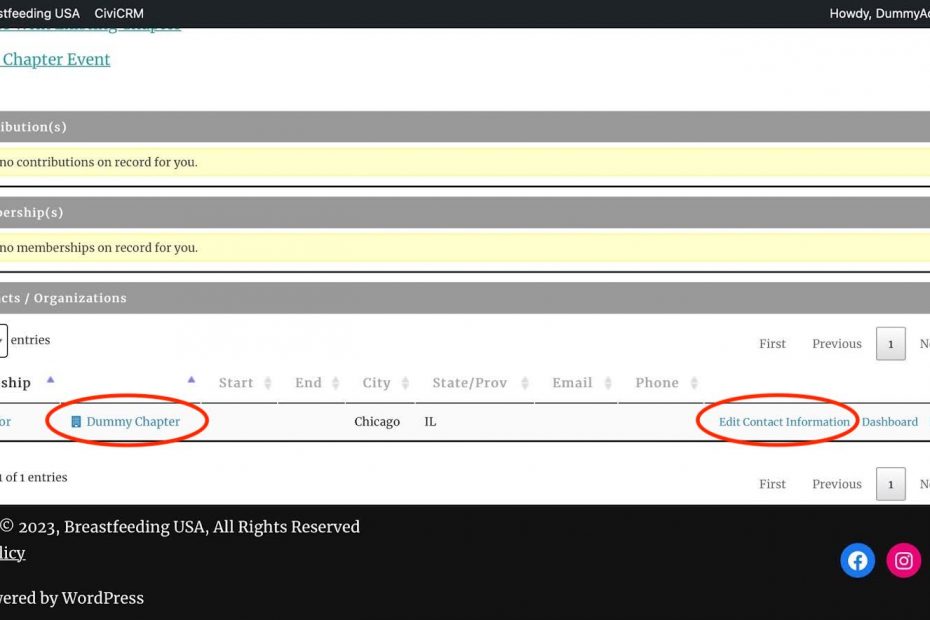
Task: Go to First page in lower pagination
Action: coord(772,484)
